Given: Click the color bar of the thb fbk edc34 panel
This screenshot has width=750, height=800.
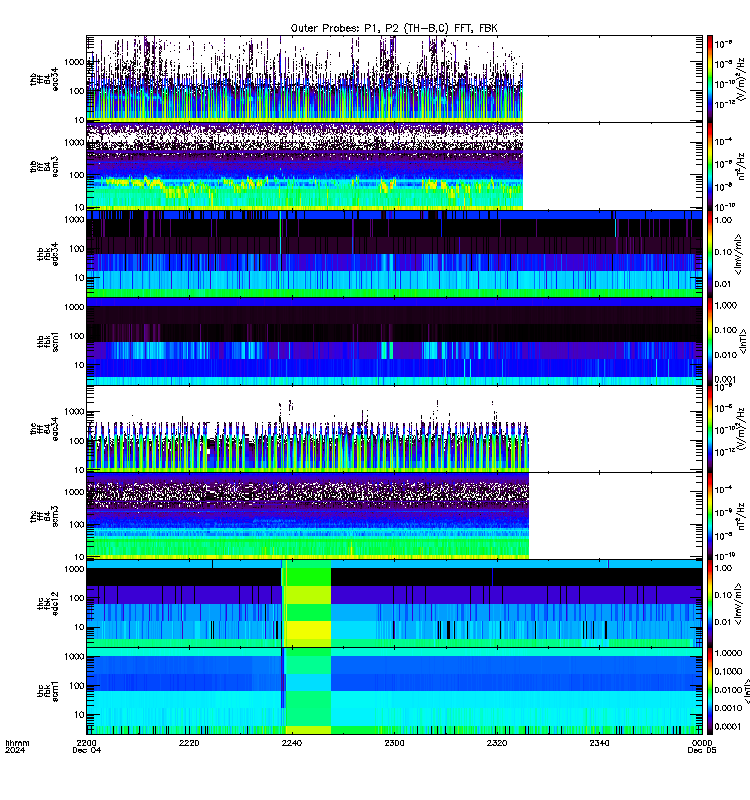Looking at the screenshot, I should 710,254.
